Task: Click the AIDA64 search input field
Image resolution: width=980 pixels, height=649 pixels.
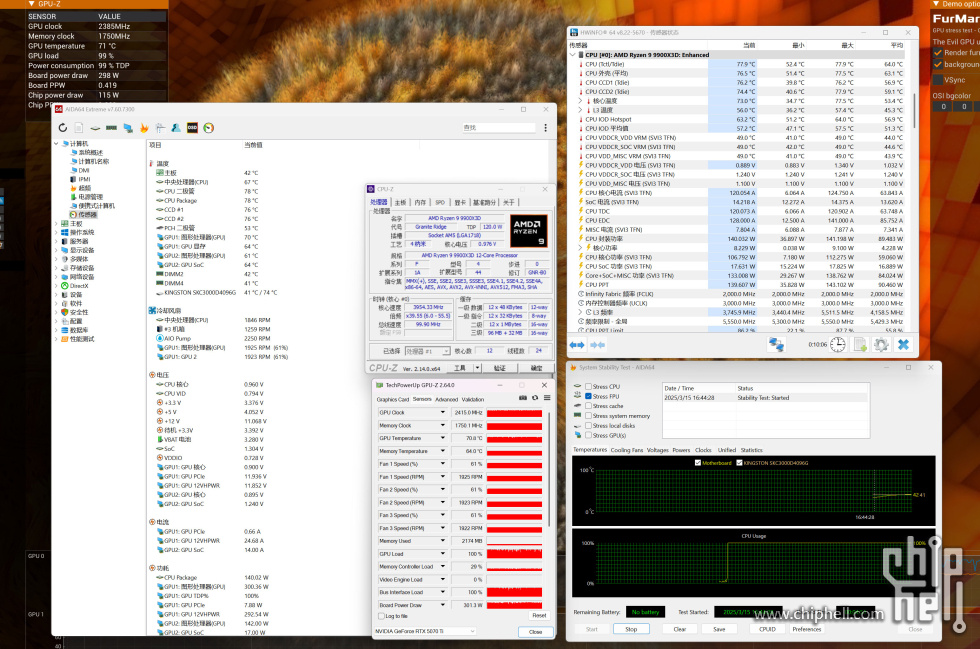Action: point(498,128)
